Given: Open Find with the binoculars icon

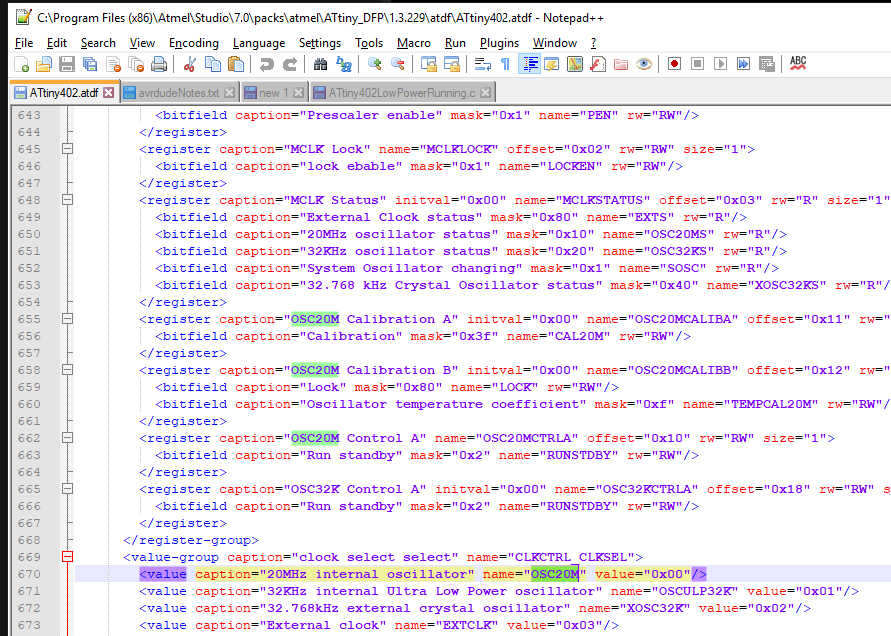Looking at the screenshot, I should point(320,64).
